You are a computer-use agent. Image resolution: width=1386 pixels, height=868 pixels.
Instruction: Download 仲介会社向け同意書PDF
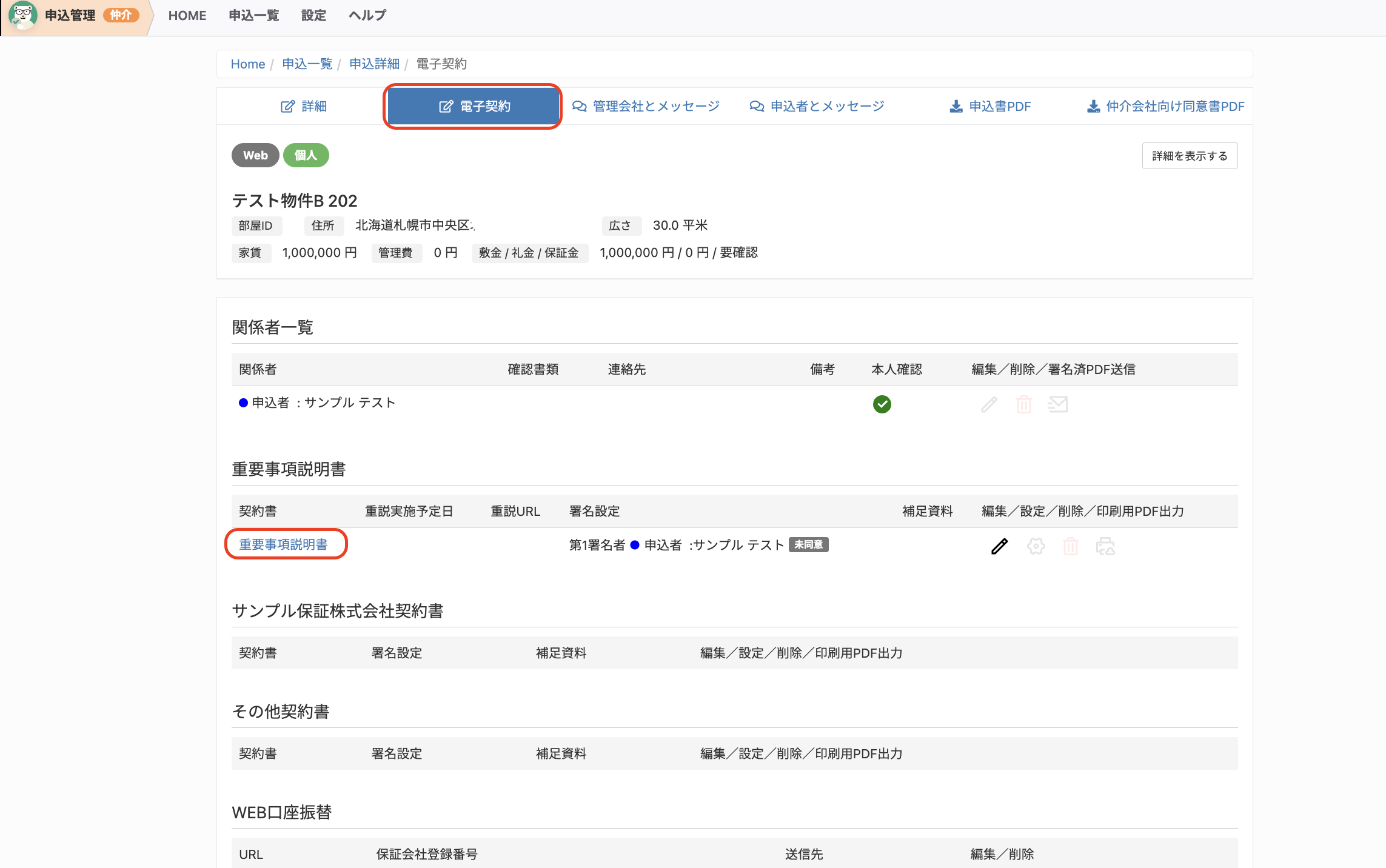coord(1165,107)
